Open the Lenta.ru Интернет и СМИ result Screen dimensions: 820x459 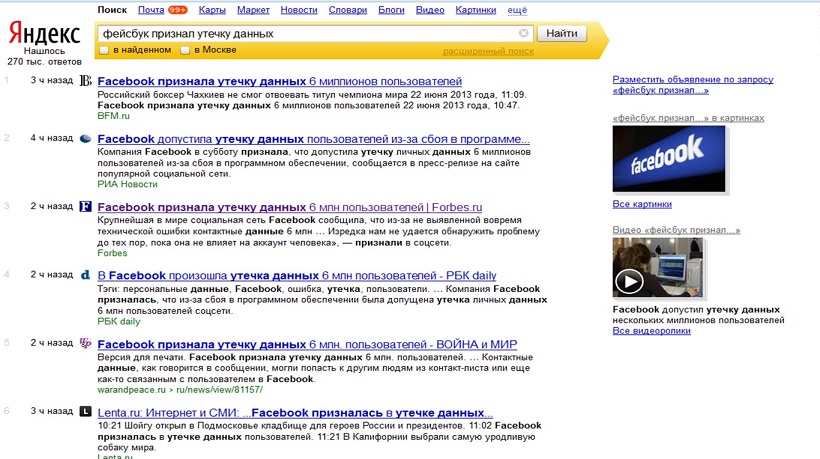(295, 412)
